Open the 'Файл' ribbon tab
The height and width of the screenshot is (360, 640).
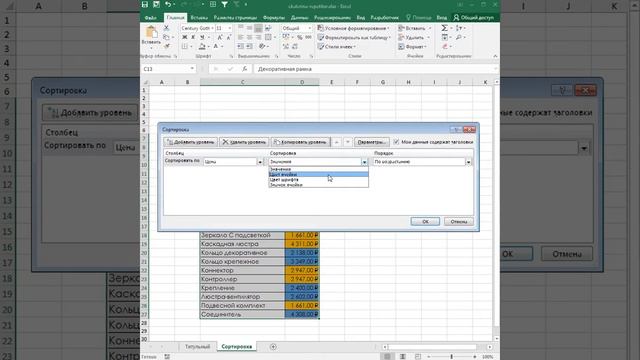[x=151, y=18]
